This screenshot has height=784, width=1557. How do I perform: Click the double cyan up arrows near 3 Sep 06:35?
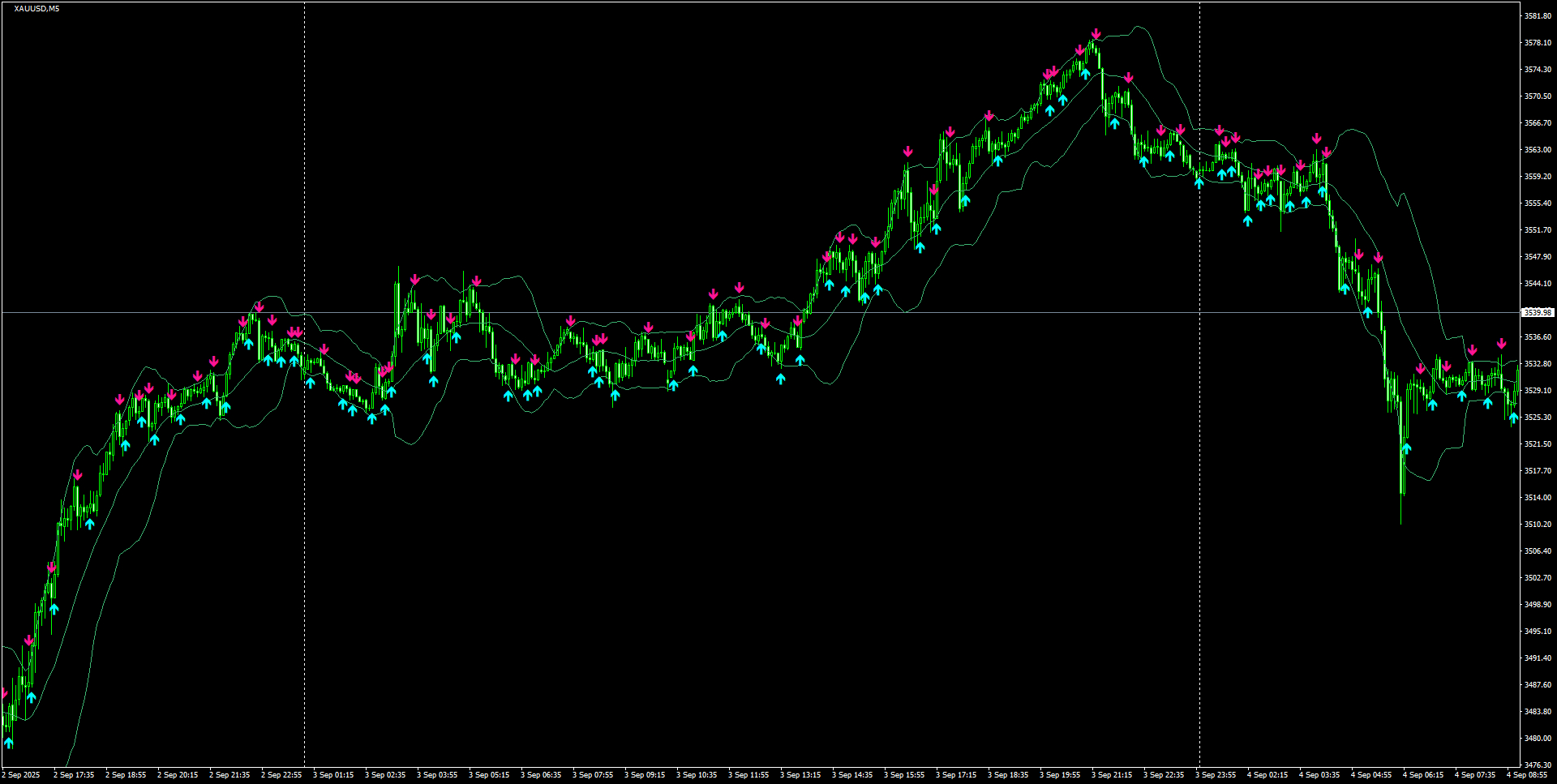point(531,393)
